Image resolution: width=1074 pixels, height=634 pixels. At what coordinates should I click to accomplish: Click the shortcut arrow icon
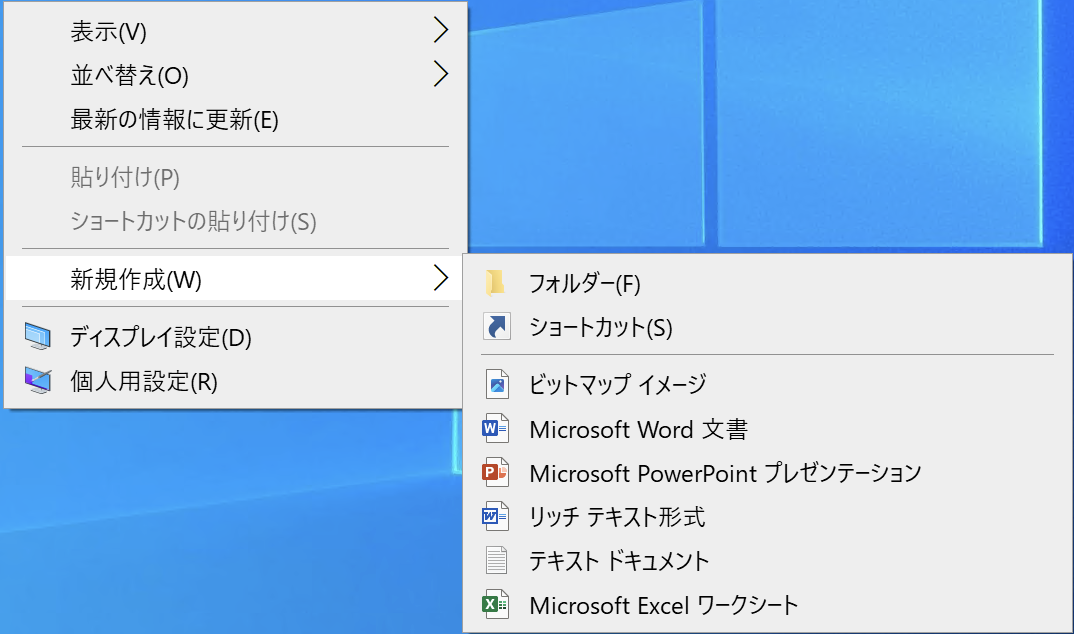click(496, 327)
